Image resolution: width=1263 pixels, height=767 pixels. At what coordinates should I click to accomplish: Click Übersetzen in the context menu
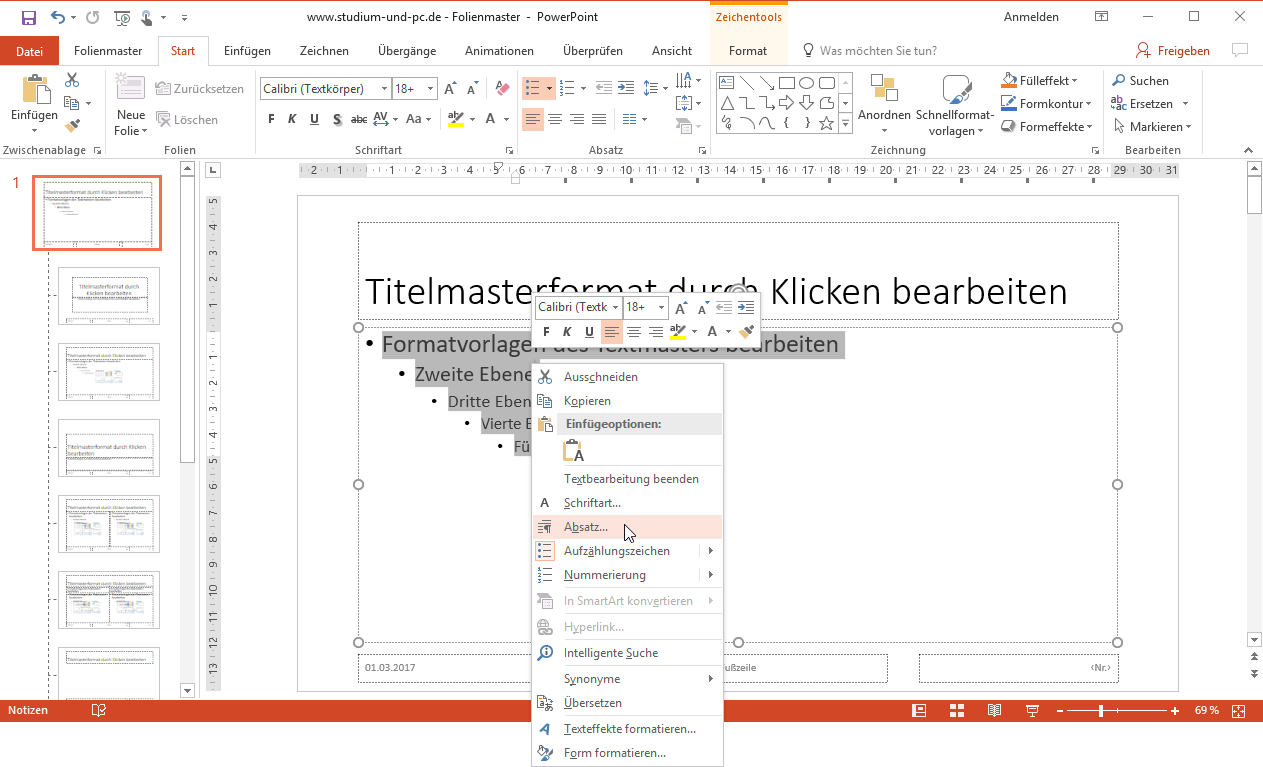[627, 703]
